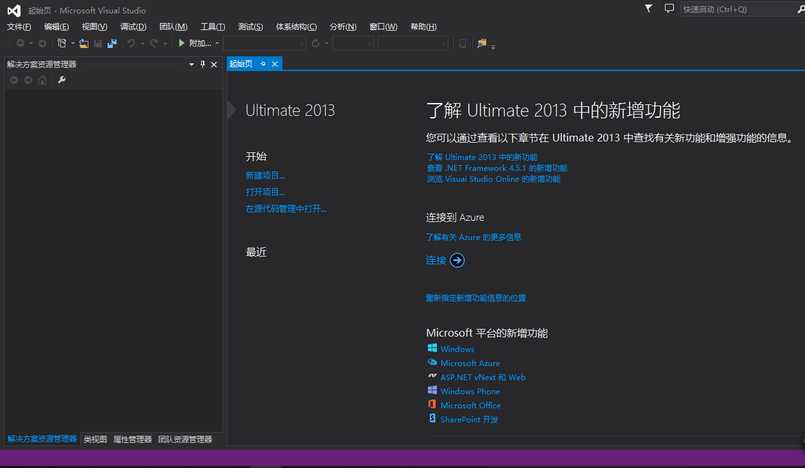Viewport: 805px width, 468px height.
Task: Click the undo toolbar icon
Action: click(x=131, y=44)
